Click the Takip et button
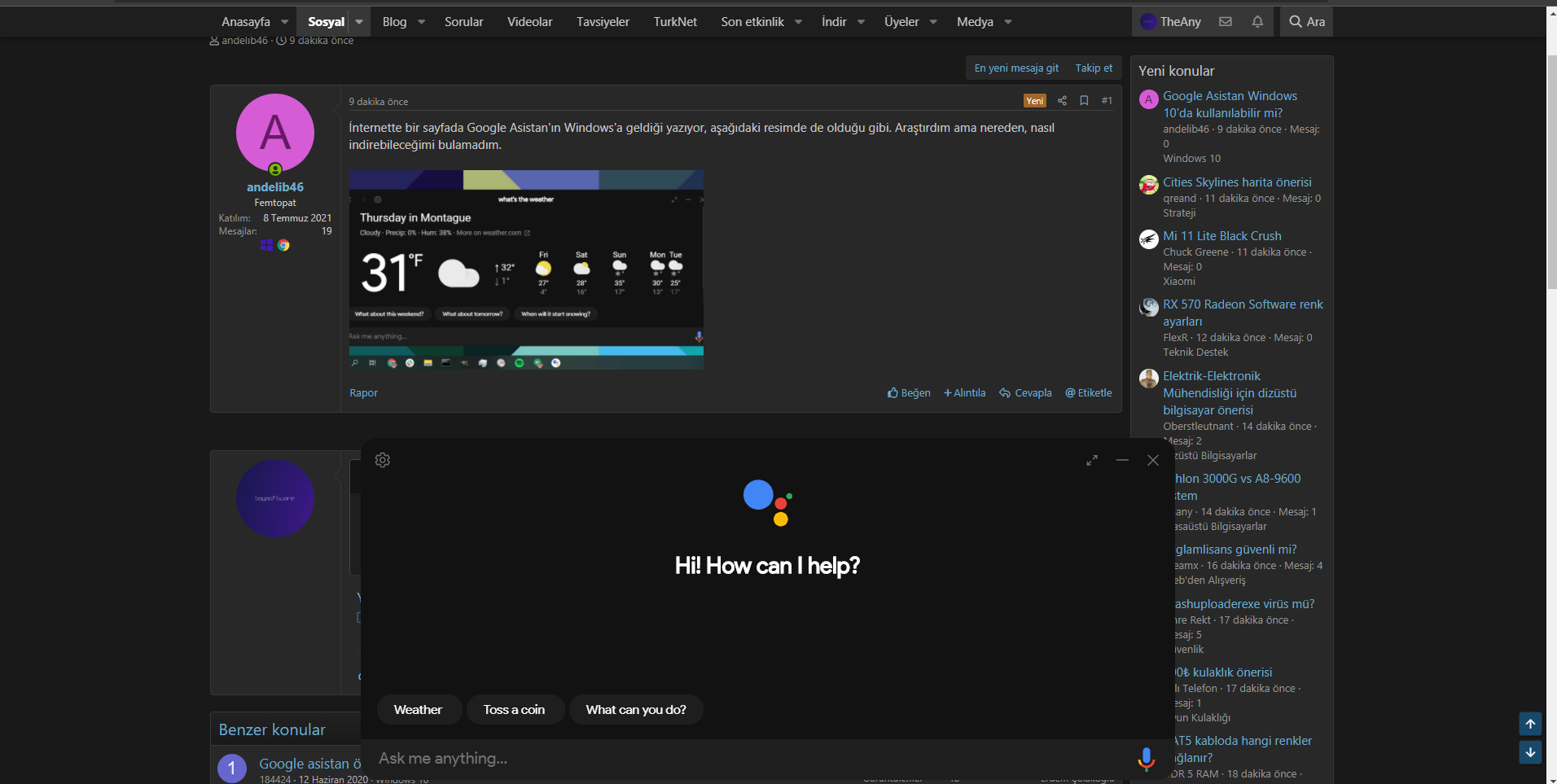The width and height of the screenshot is (1557, 784). 1094,68
